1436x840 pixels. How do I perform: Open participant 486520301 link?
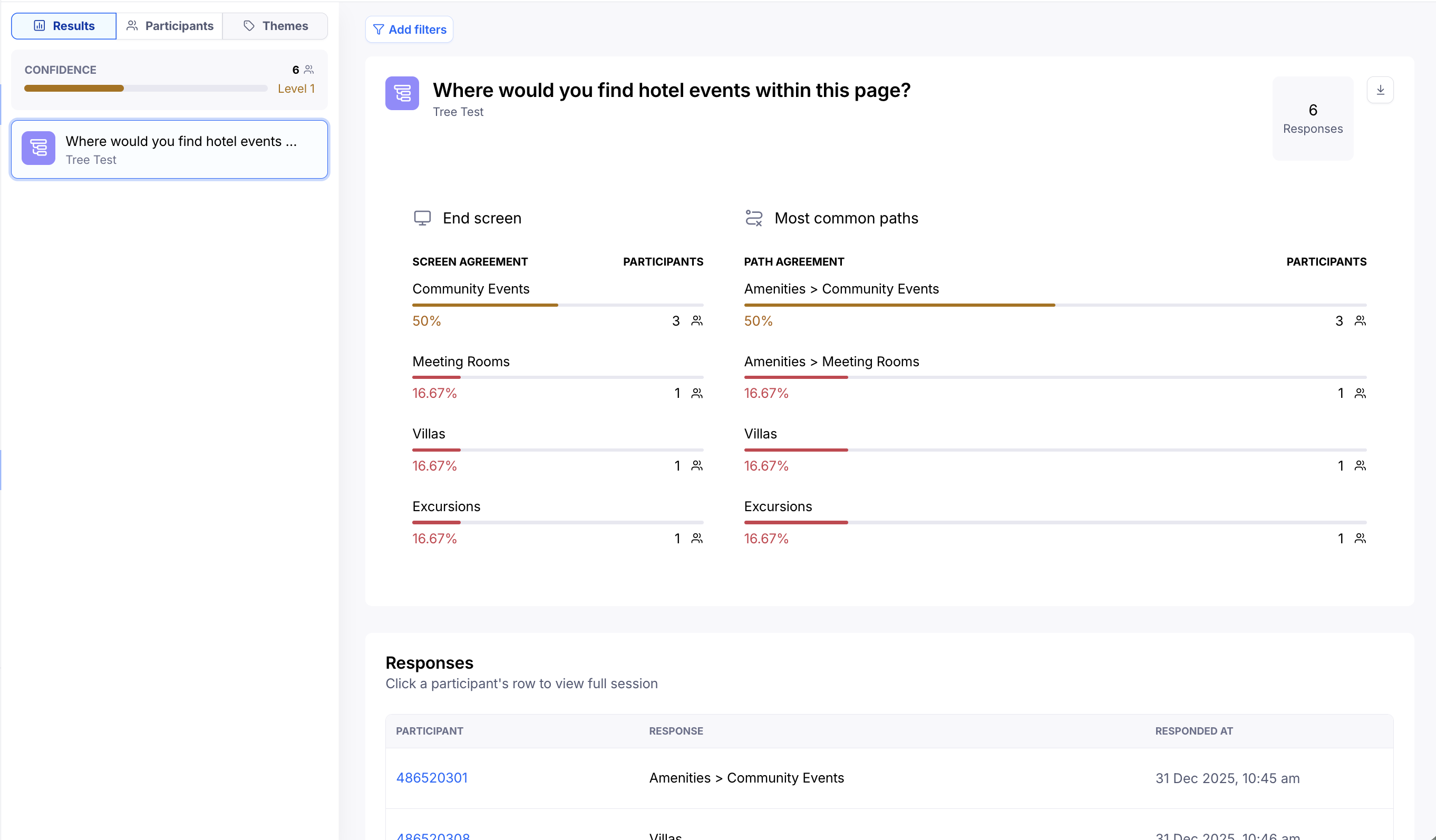click(x=431, y=778)
